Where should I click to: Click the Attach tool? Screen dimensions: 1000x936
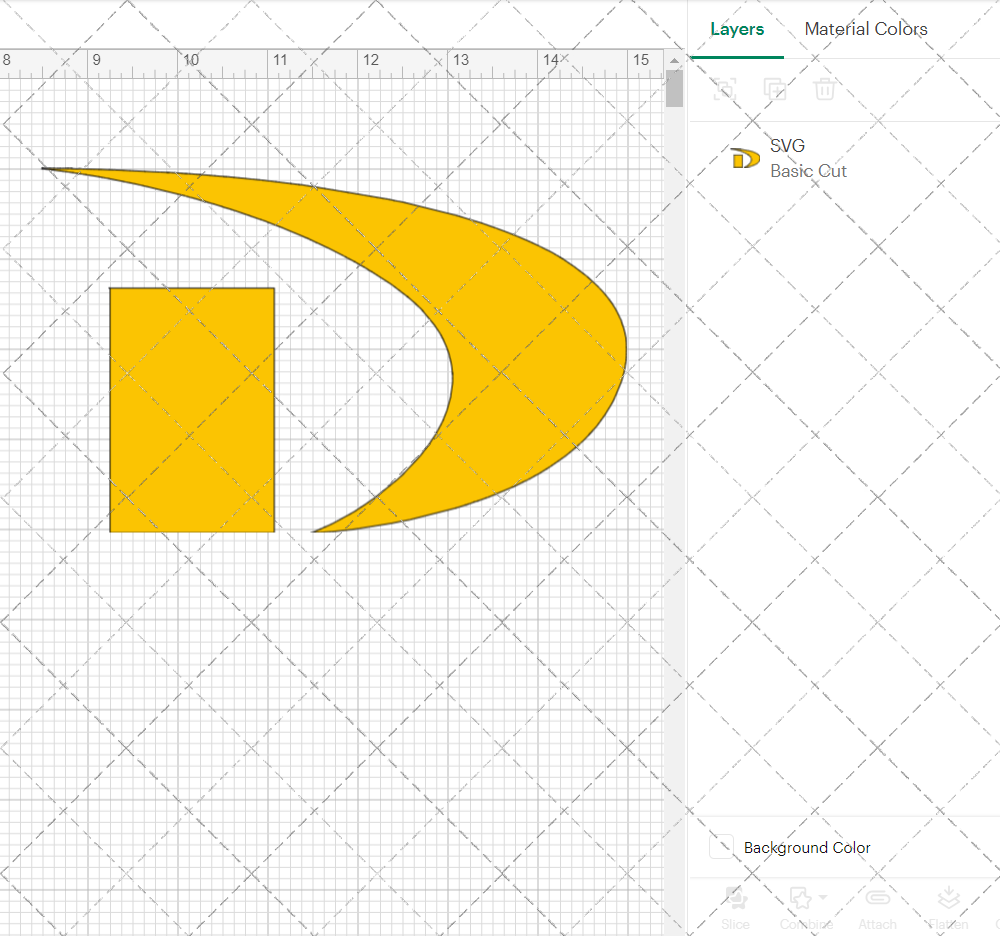click(878, 908)
